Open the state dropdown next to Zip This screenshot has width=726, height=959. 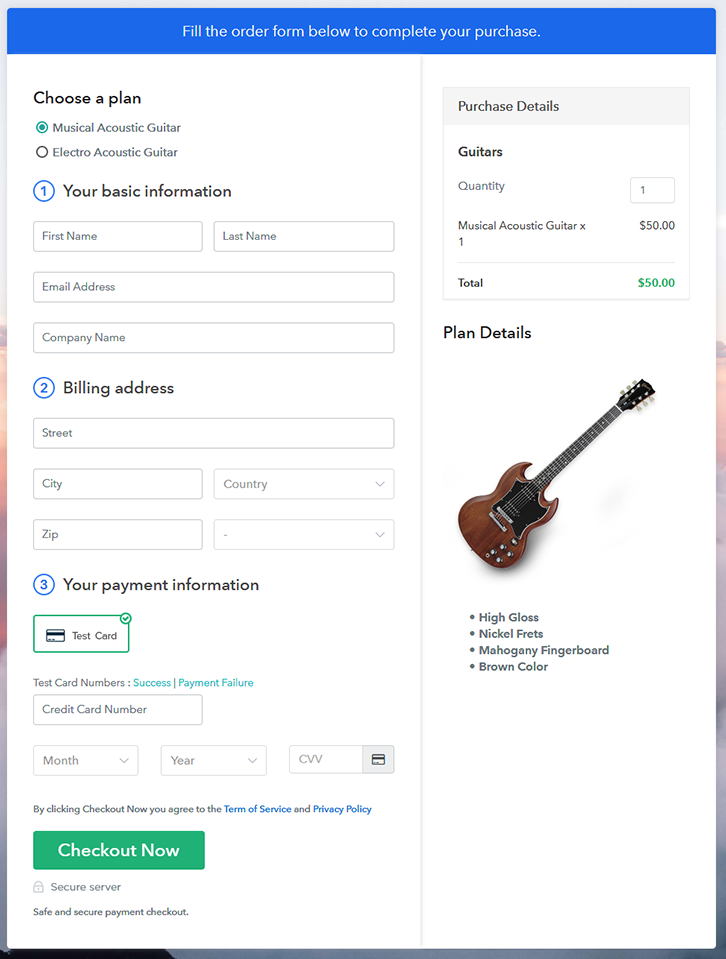coord(303,535)
